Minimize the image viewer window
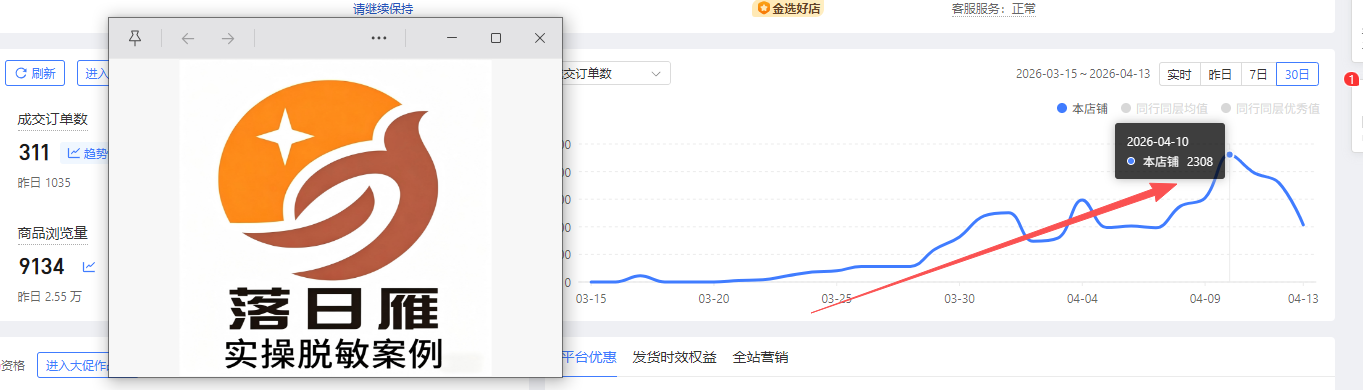 pos(452,38)
